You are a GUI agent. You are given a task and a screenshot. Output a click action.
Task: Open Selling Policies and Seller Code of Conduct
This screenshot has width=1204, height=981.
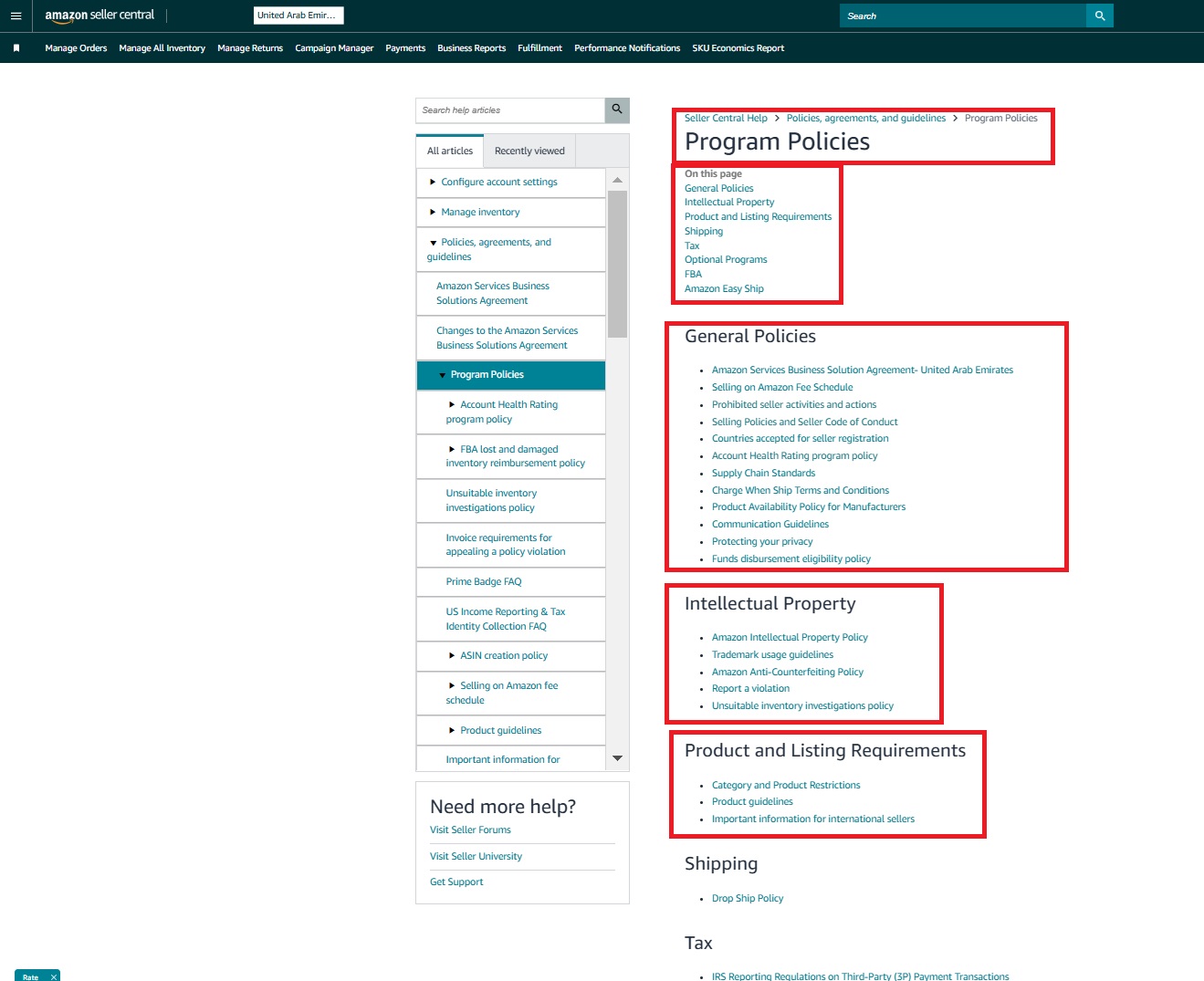[x=805, y=423]
